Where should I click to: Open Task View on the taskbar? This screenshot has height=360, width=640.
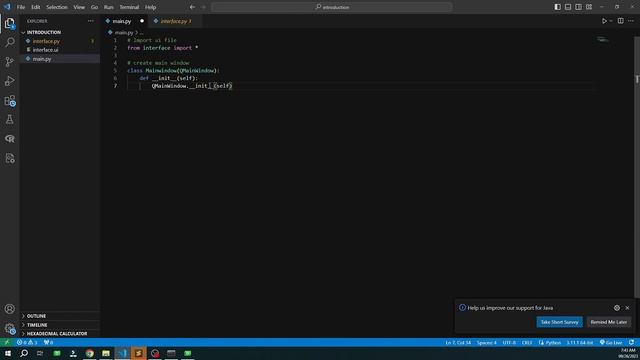pos(40,353)
